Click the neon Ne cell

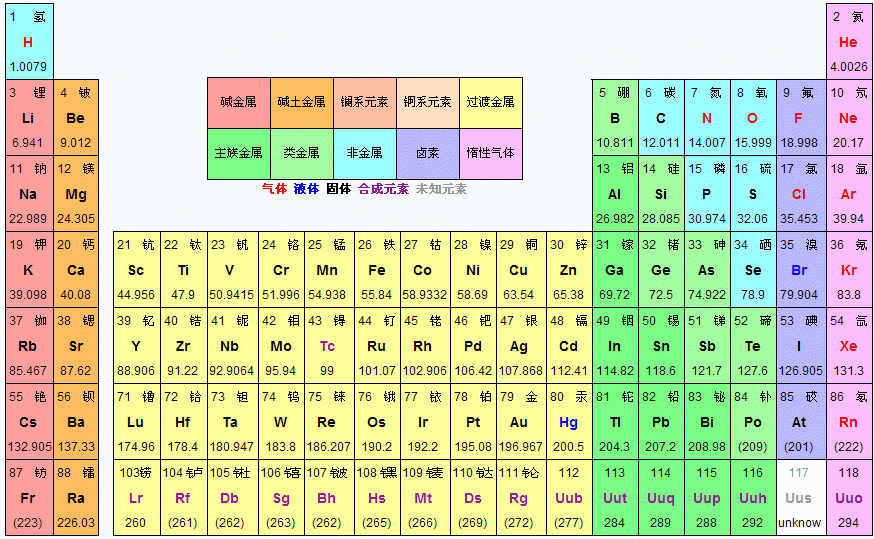tap(849, 118)
